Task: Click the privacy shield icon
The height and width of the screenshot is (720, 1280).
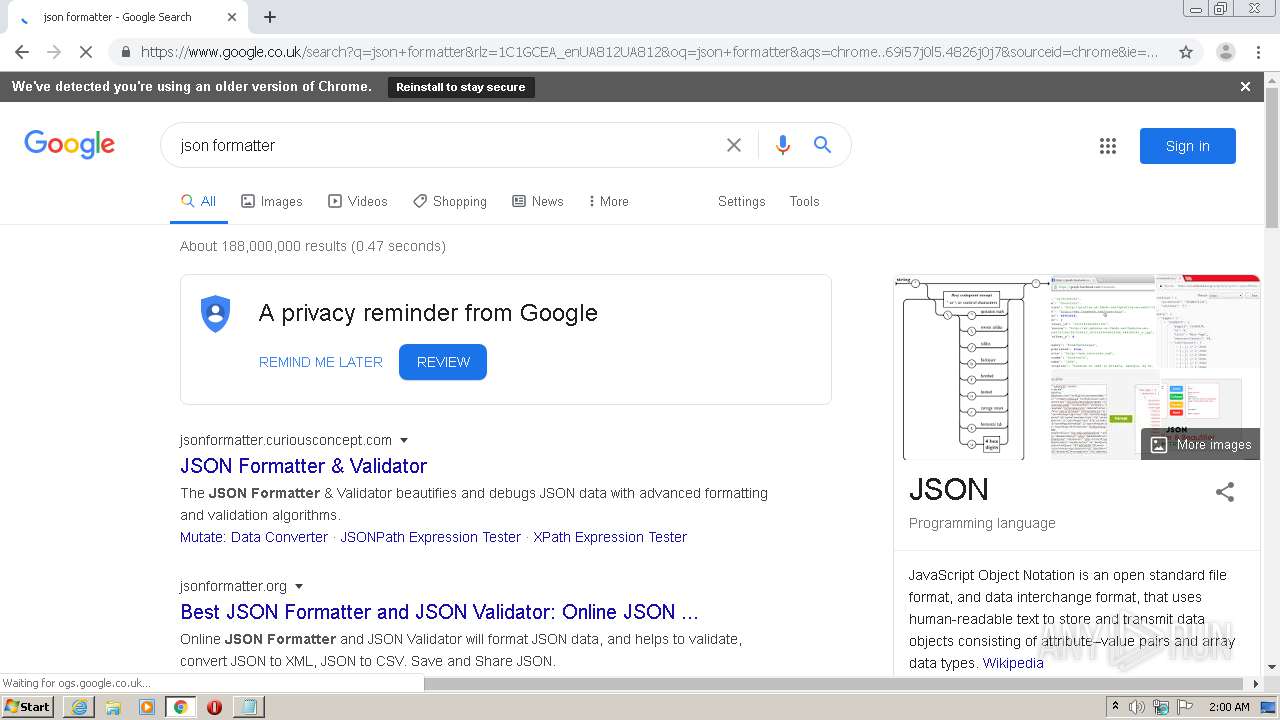Action: pyautogui.click(x=215, y=314)
